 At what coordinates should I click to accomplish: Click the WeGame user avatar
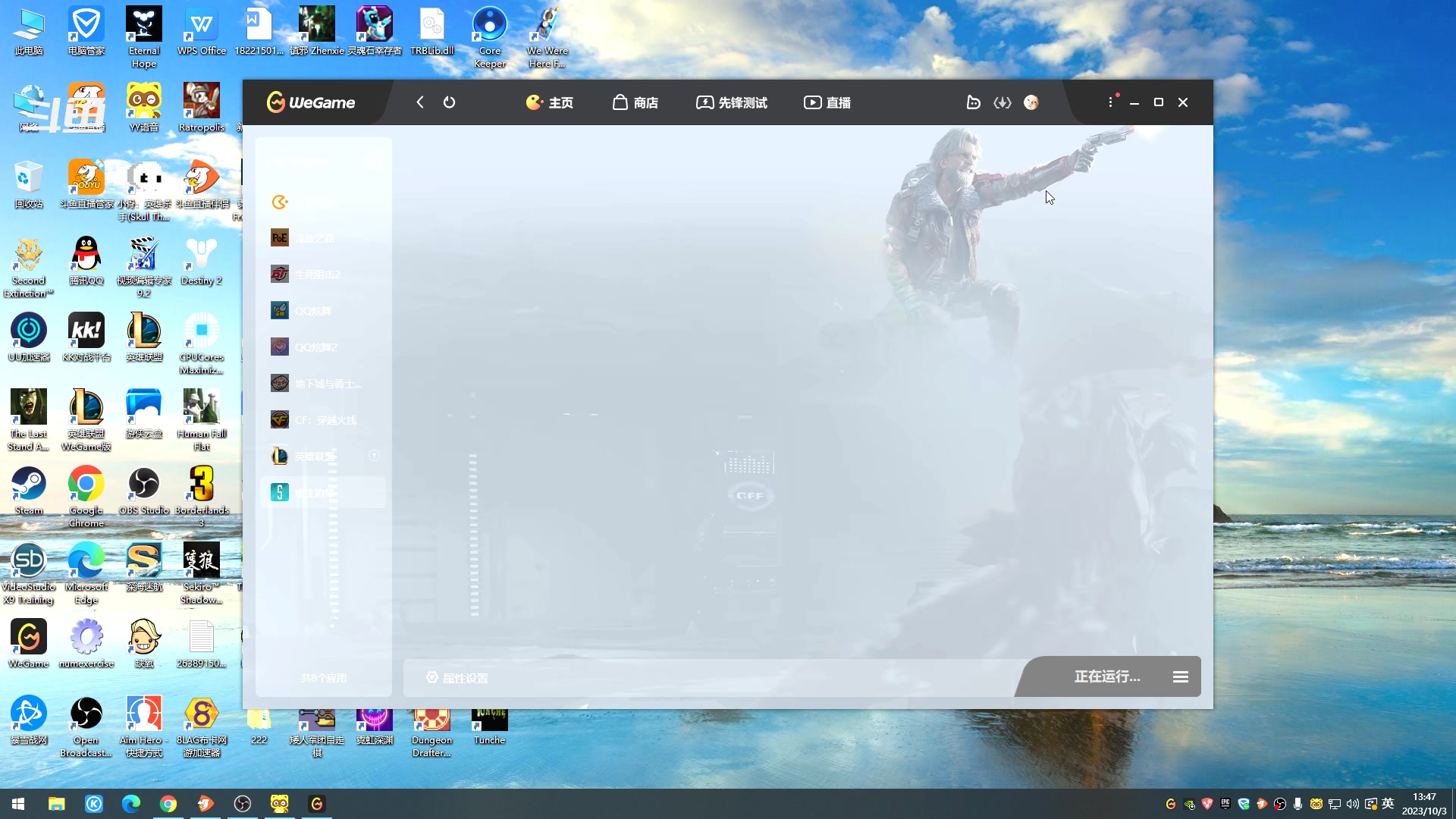click(x=1031, y=102)
